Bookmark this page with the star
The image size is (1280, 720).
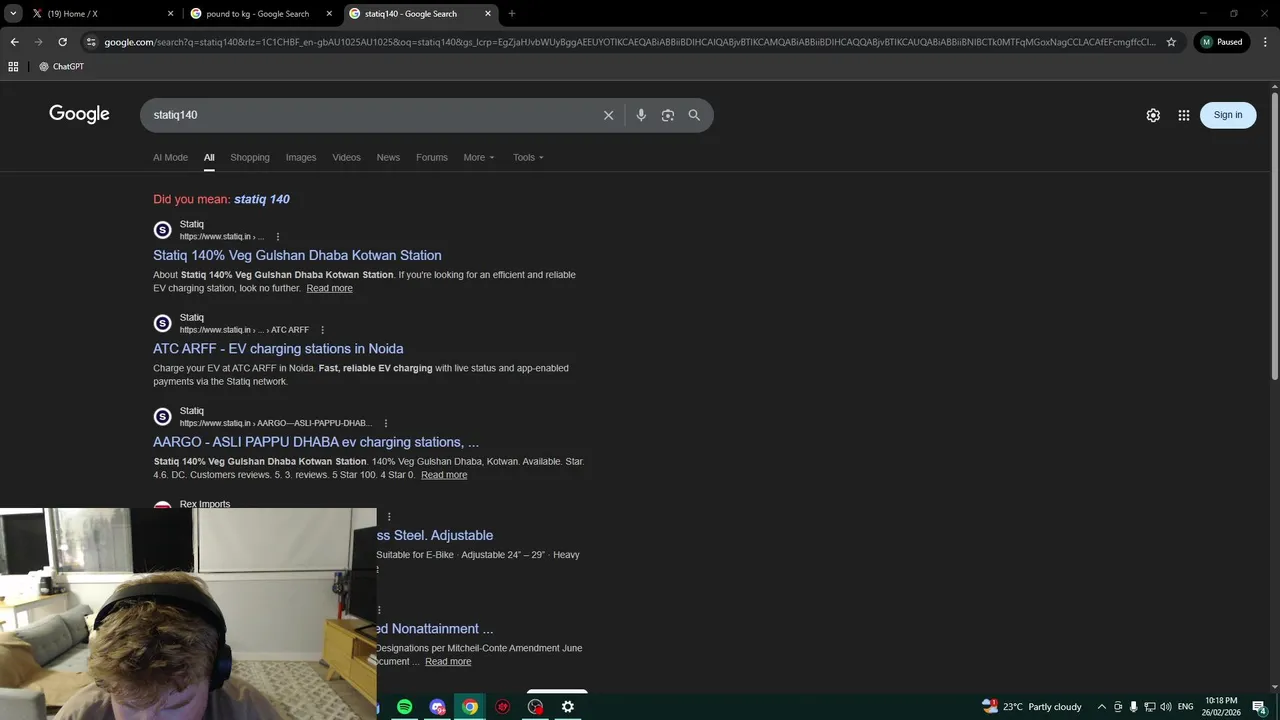point(1171,42)
